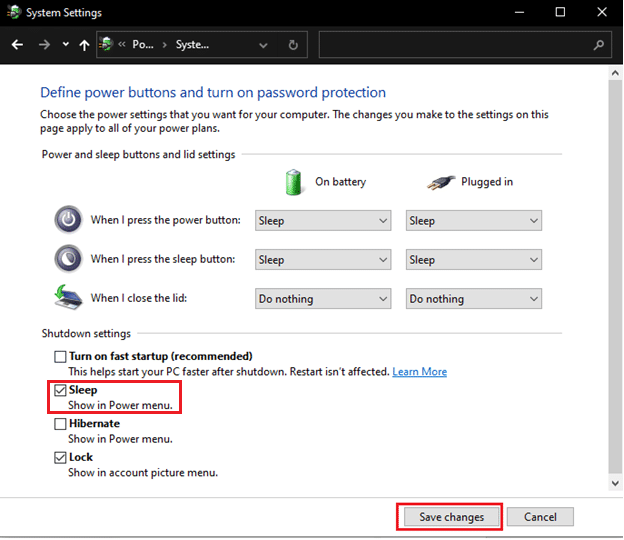
Task: Enable Turn on fast startup checkbox
Action: click(x=61, y=356)
